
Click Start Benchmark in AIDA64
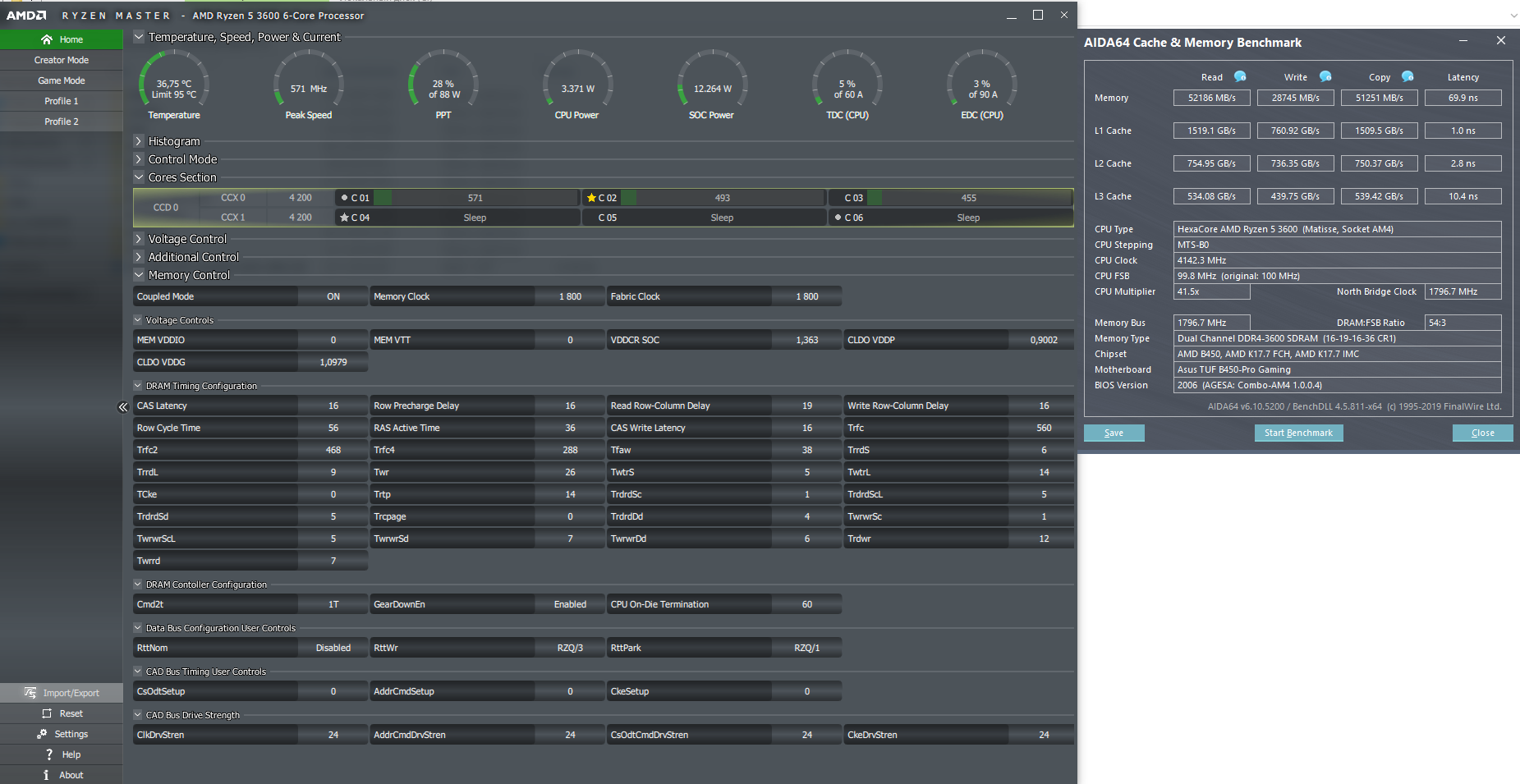[1298, 433]
